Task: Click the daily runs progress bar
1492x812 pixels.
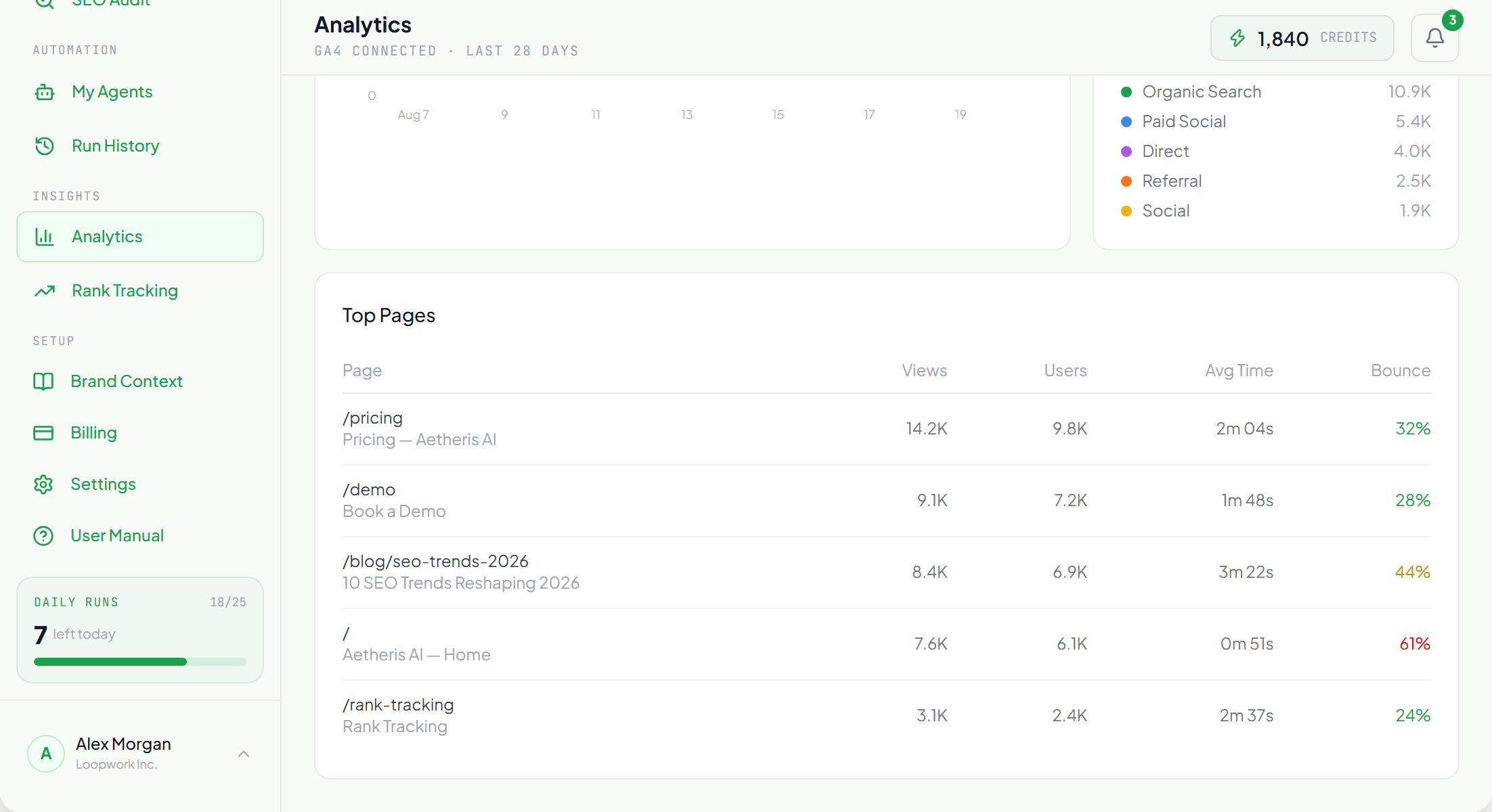Action: click(140, 662)
